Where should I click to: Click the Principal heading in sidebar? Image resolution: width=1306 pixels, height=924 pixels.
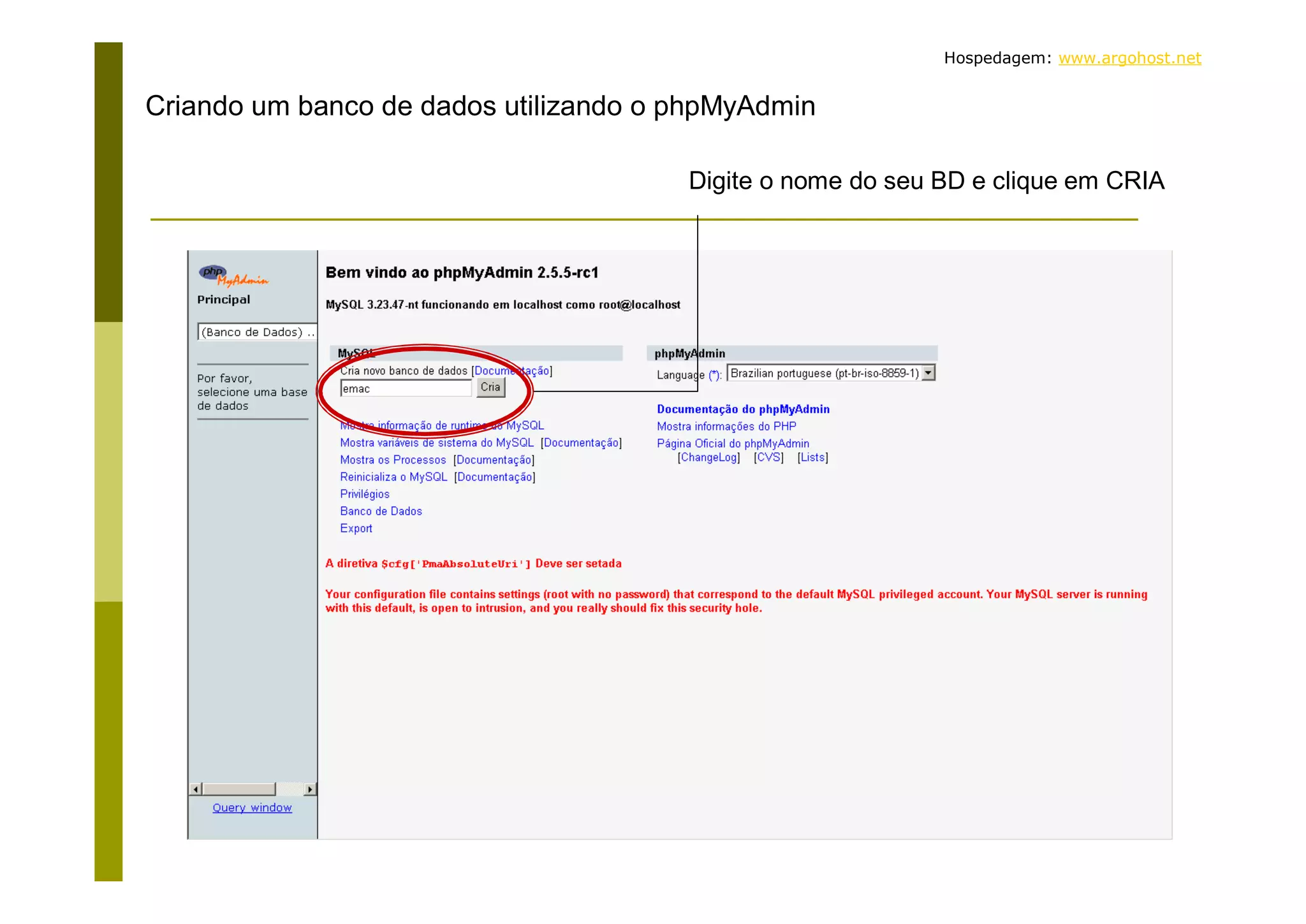(223, 300)
